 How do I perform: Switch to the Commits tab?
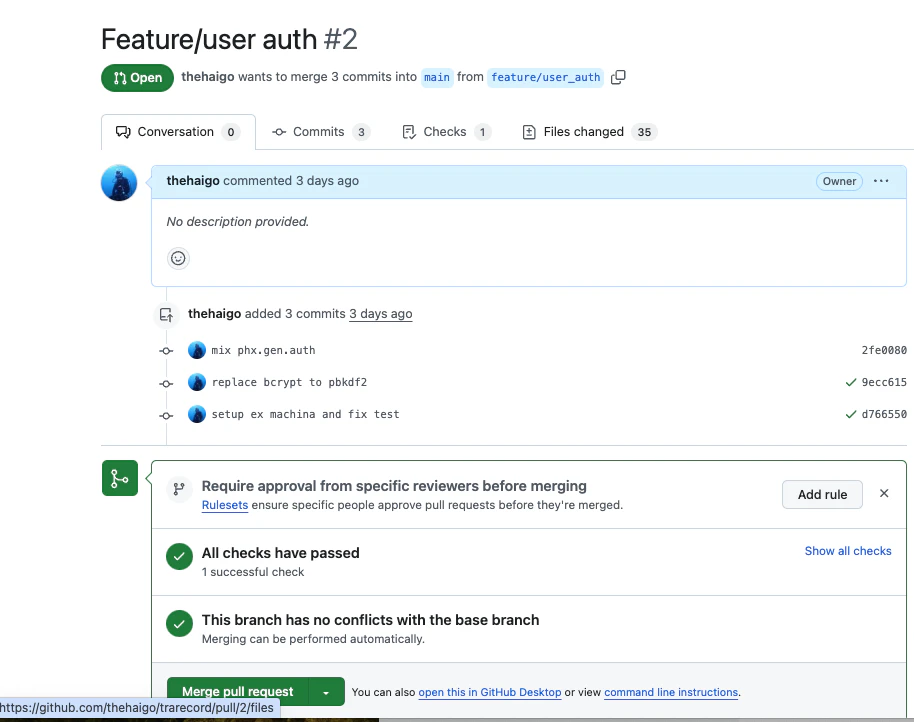click(x=321, y=132)
